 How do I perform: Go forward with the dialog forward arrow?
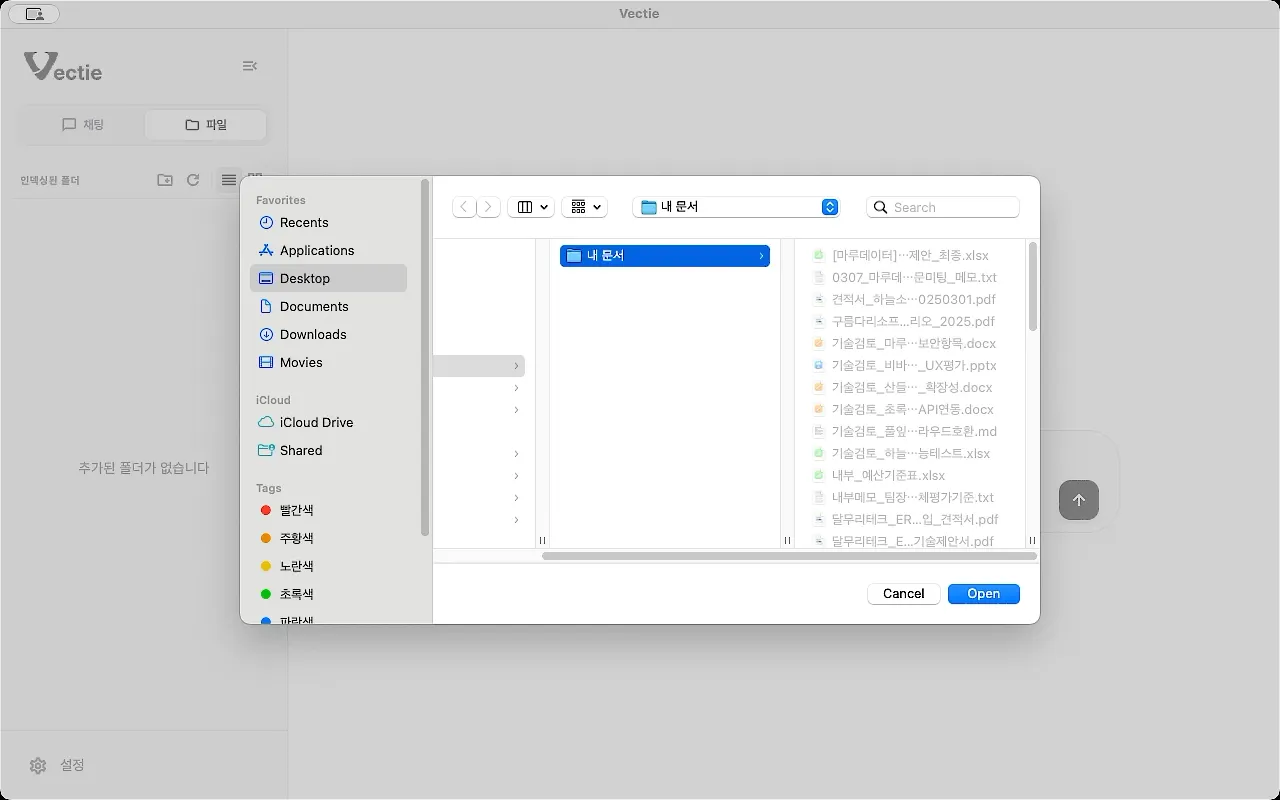pyautogui.click(x=488, y=207)
